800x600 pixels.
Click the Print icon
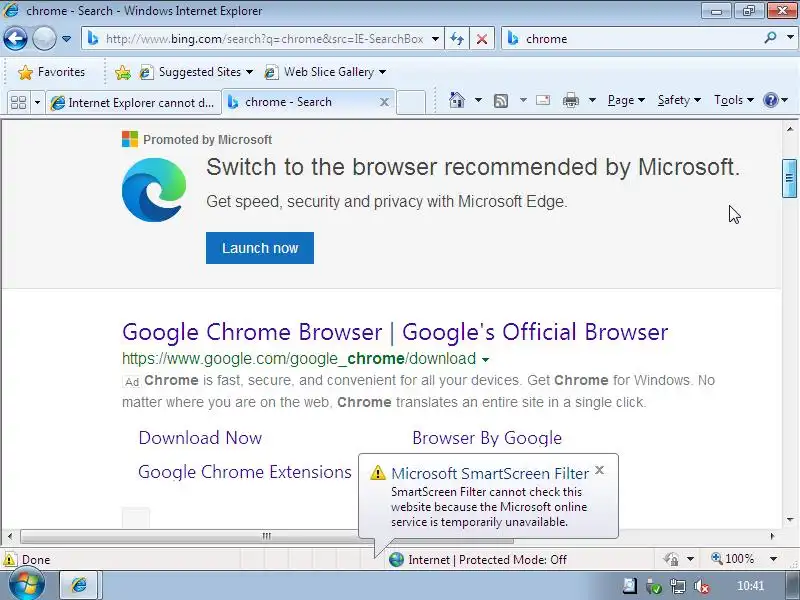(570, 100)
